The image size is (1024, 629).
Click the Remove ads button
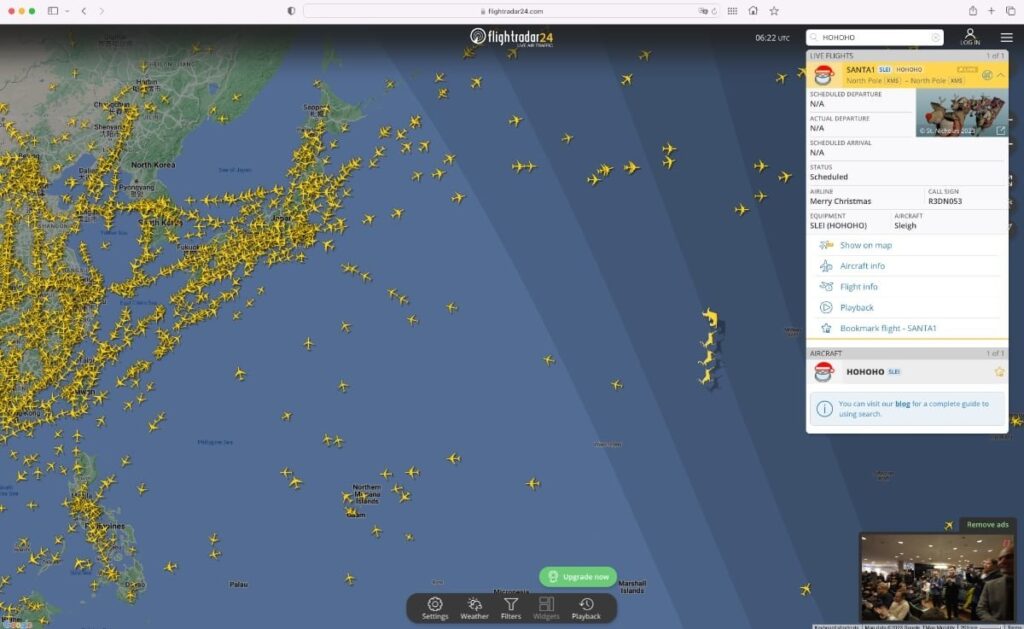(987, 524)
